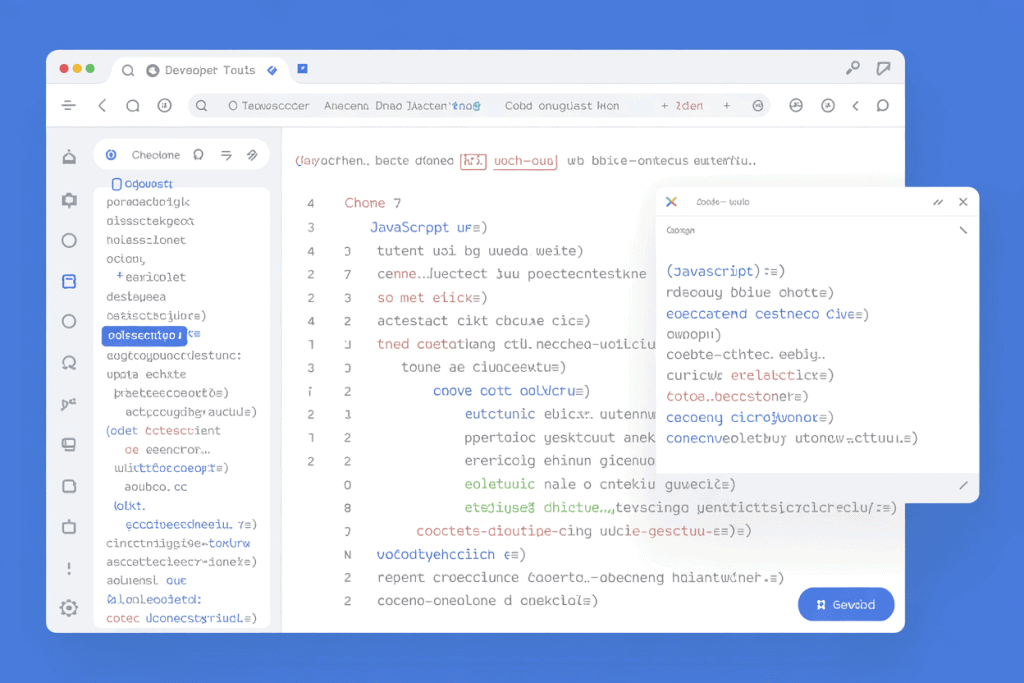Click the exclamation mark icon in the sidebar
Image resolution: width=1024 pixels, height=683 pixels.
click(69, 568)
